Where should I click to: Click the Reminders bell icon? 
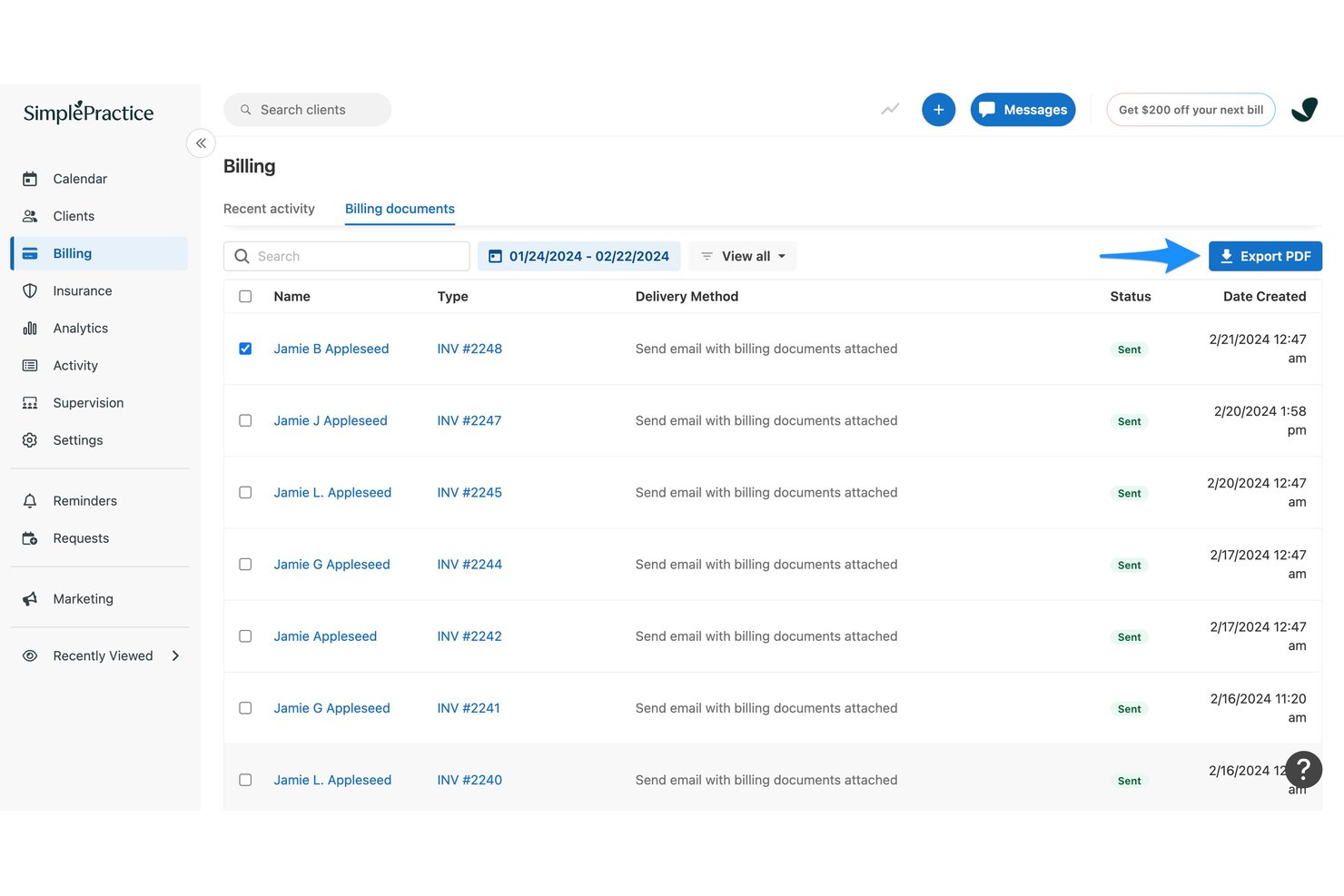[30, 500]
